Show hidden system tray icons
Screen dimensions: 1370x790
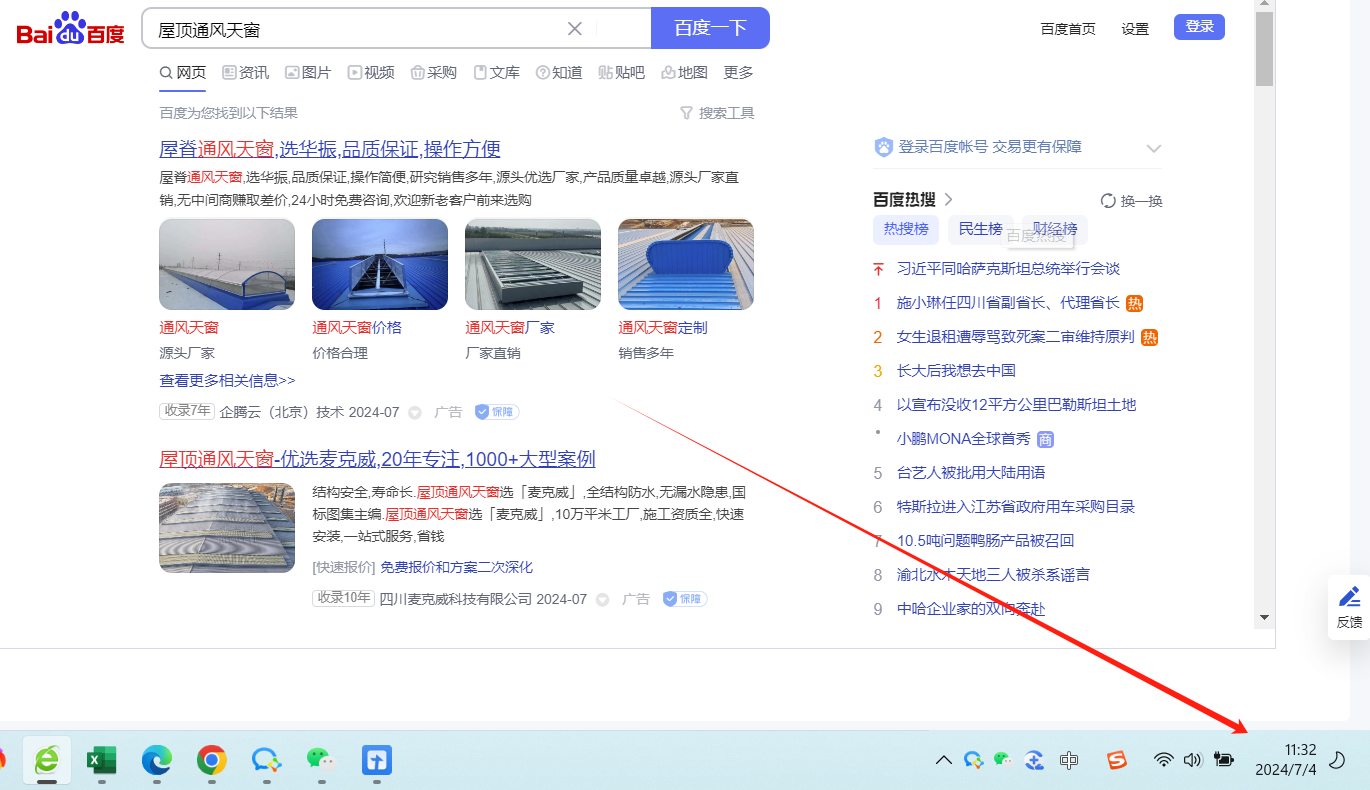coord(943,760)
